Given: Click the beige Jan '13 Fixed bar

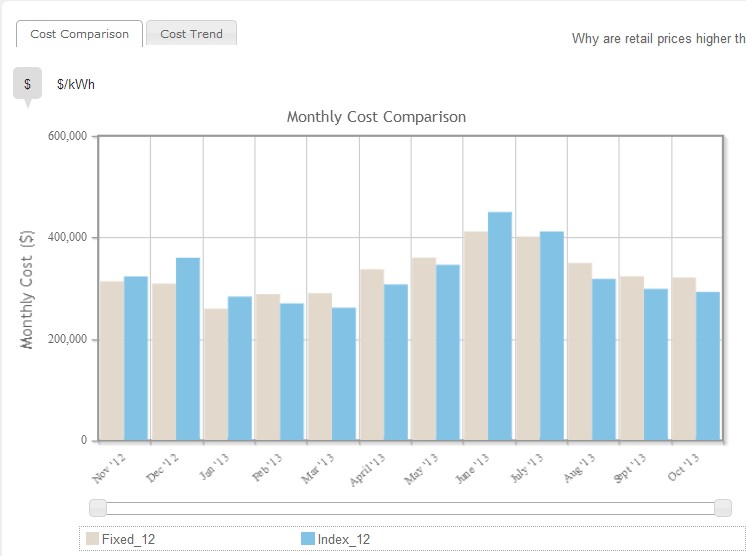Looking at the screenshot, I should 216,375.
